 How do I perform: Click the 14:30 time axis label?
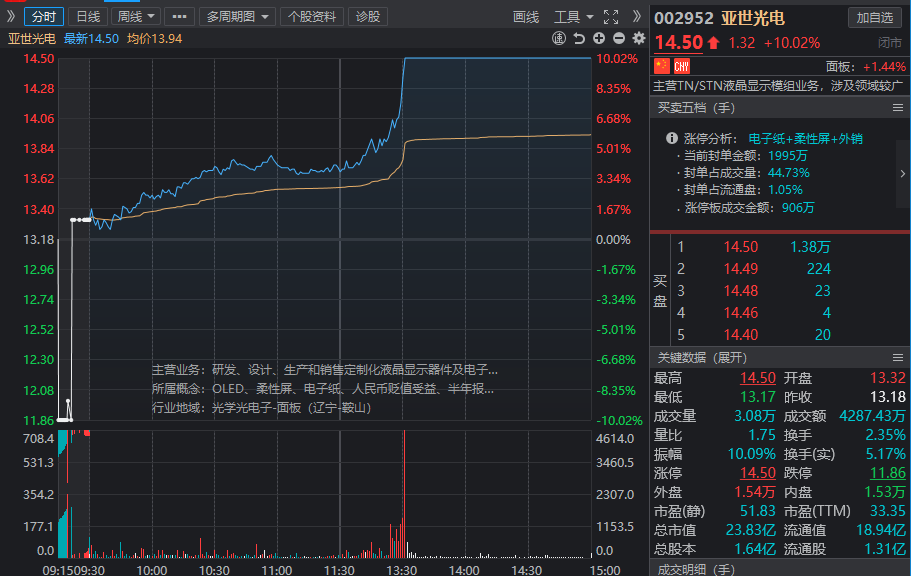(x=527, y=570)
